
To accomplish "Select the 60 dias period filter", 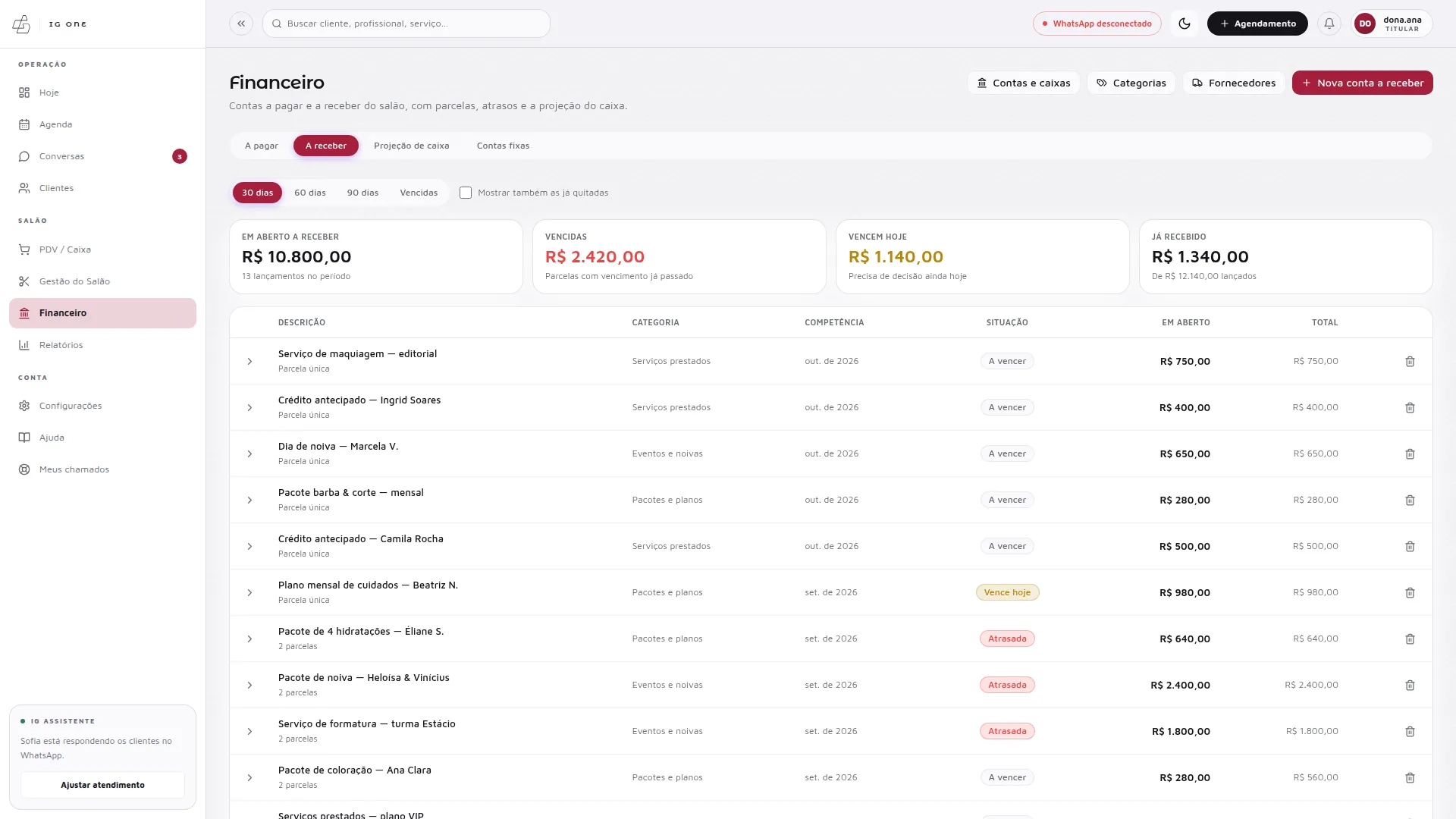I will 310,193.
